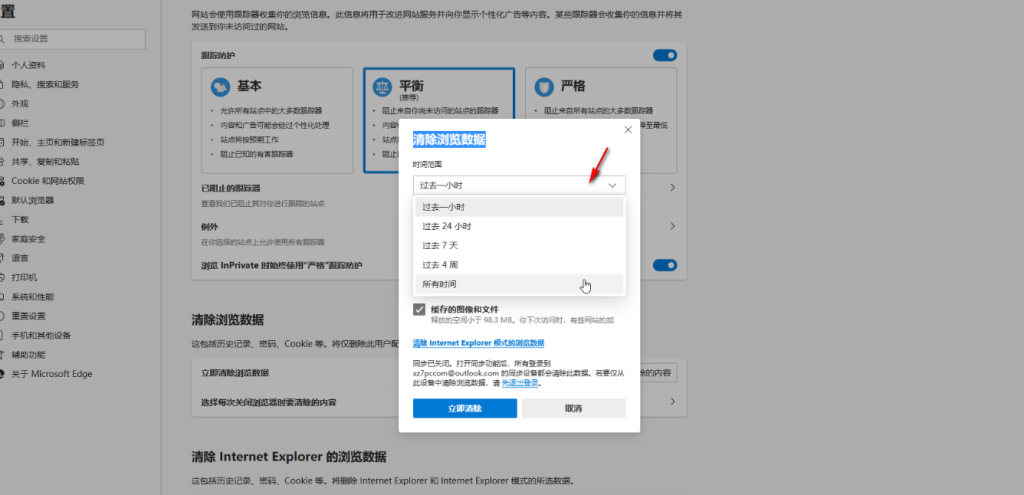Uncheck the 缓存的图像和文件 checkbox
Image resolution: width=1024 pixels, height=495 pixels.
click(x=419, y=310)
